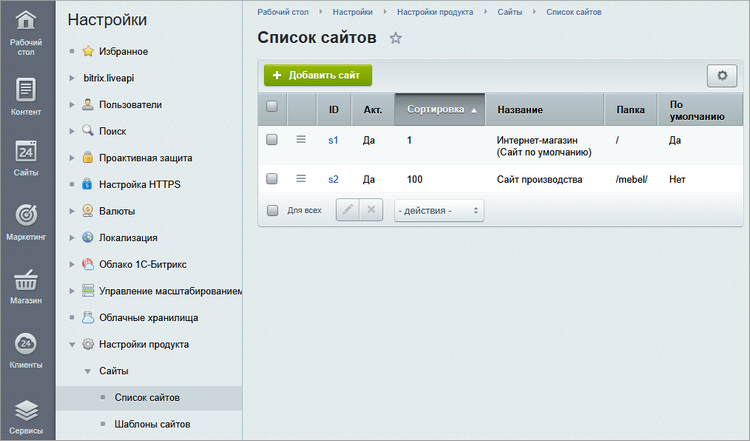Check the checkbox for site s2

(272, 179)
